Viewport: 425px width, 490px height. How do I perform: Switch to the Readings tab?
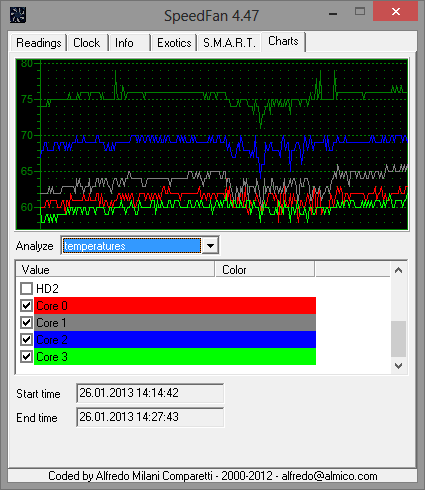[x=39, y=43]
